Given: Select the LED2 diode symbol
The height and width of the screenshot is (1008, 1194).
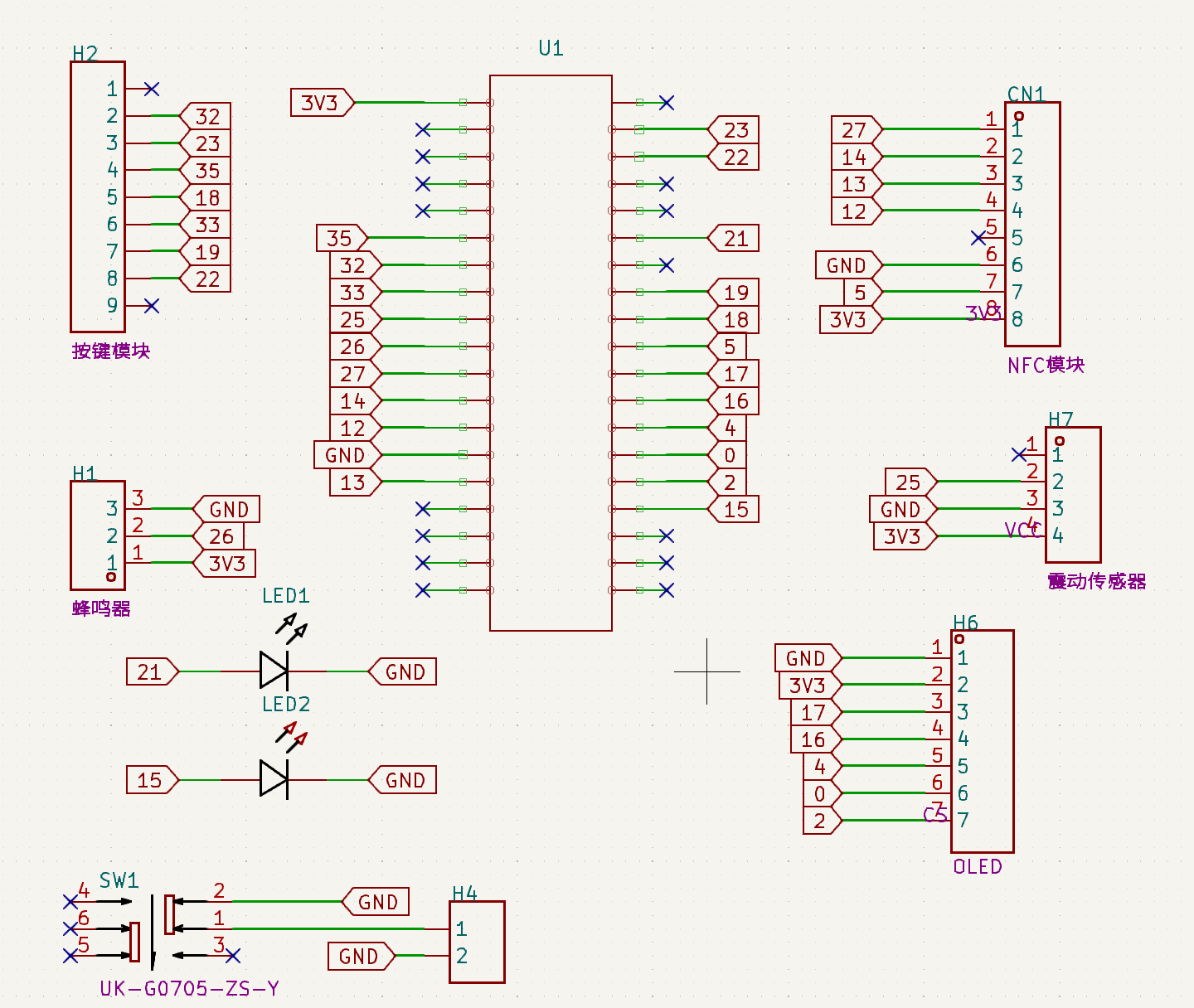Looking at the screenshot, I should coord(274,778).
